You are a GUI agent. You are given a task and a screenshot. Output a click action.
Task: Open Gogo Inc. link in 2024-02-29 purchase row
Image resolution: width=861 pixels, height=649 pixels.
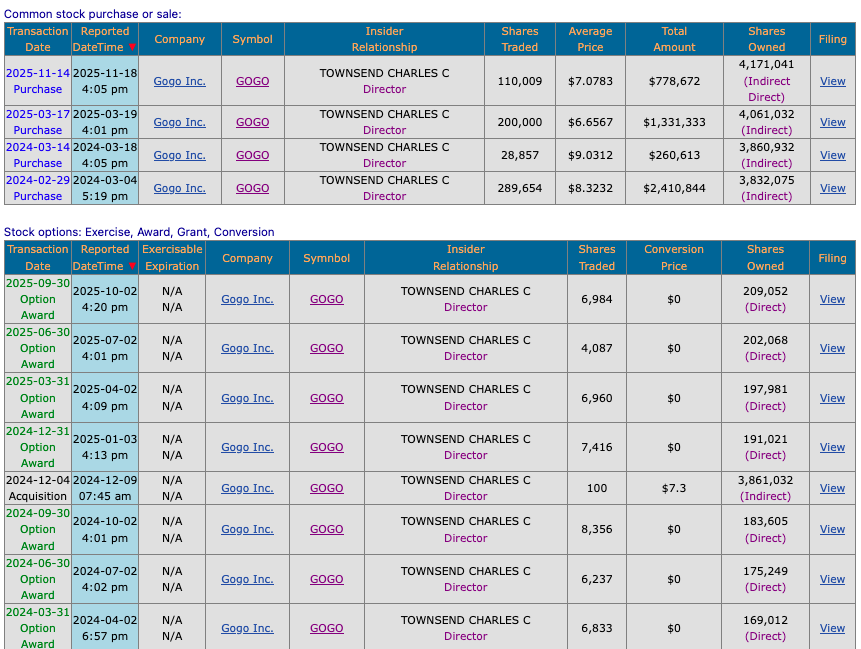(x=180, y=188)
